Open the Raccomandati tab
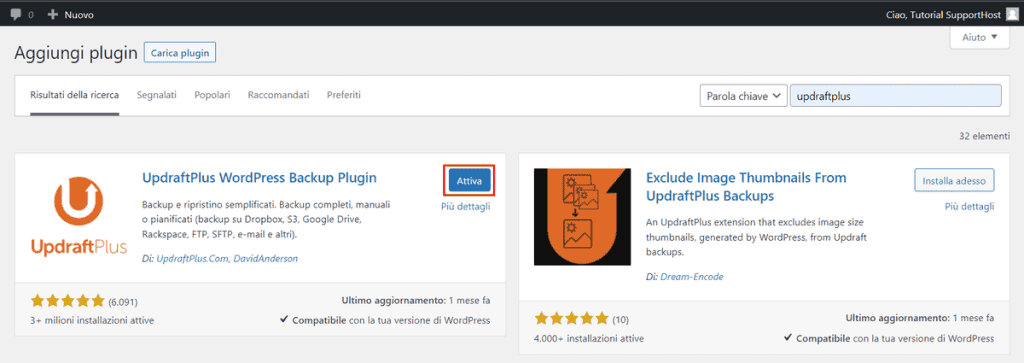Screen dimensions: 1024x363 [x=278, y=95]
